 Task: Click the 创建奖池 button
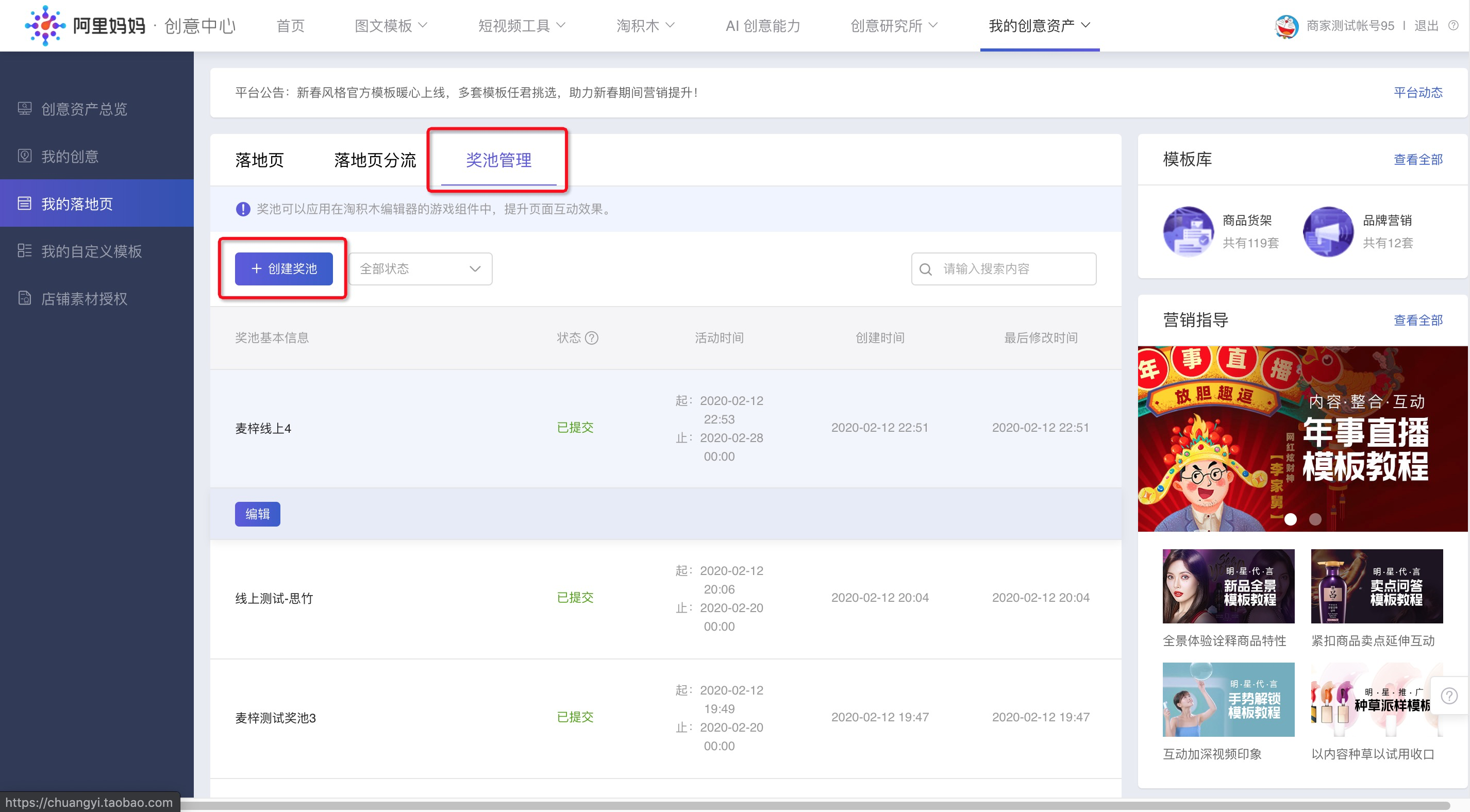coord(283,269)
